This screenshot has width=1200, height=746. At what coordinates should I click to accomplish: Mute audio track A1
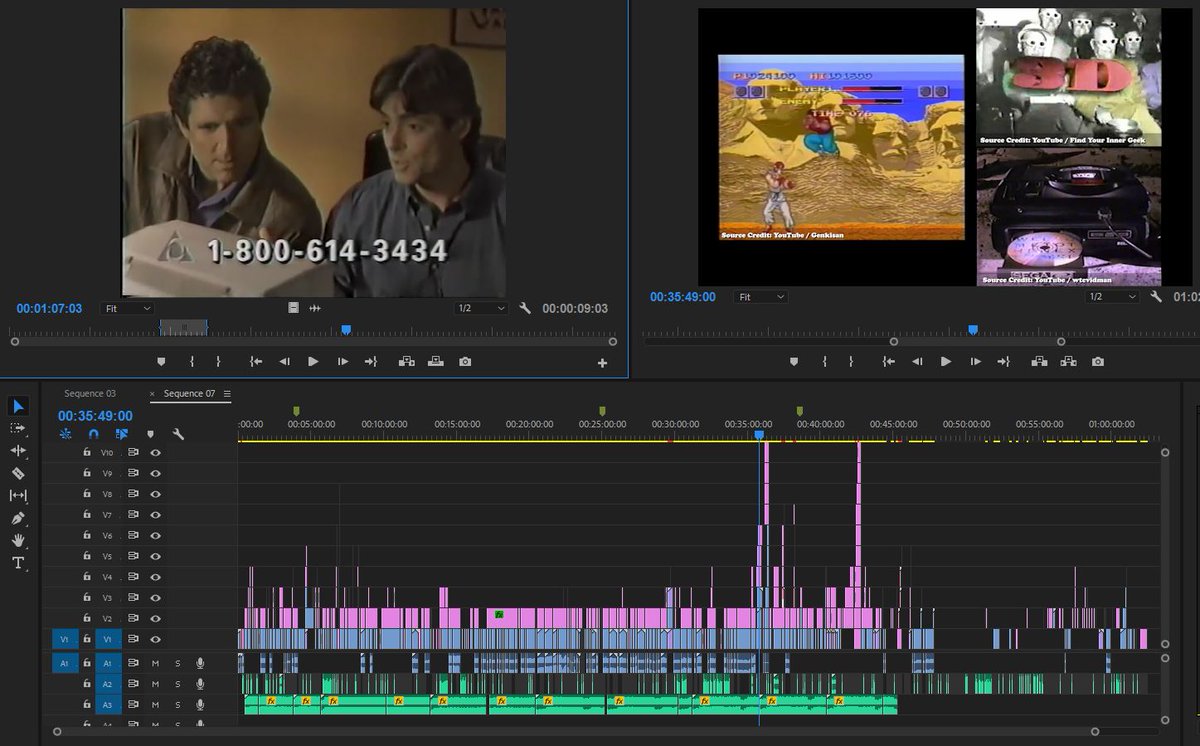155,663
